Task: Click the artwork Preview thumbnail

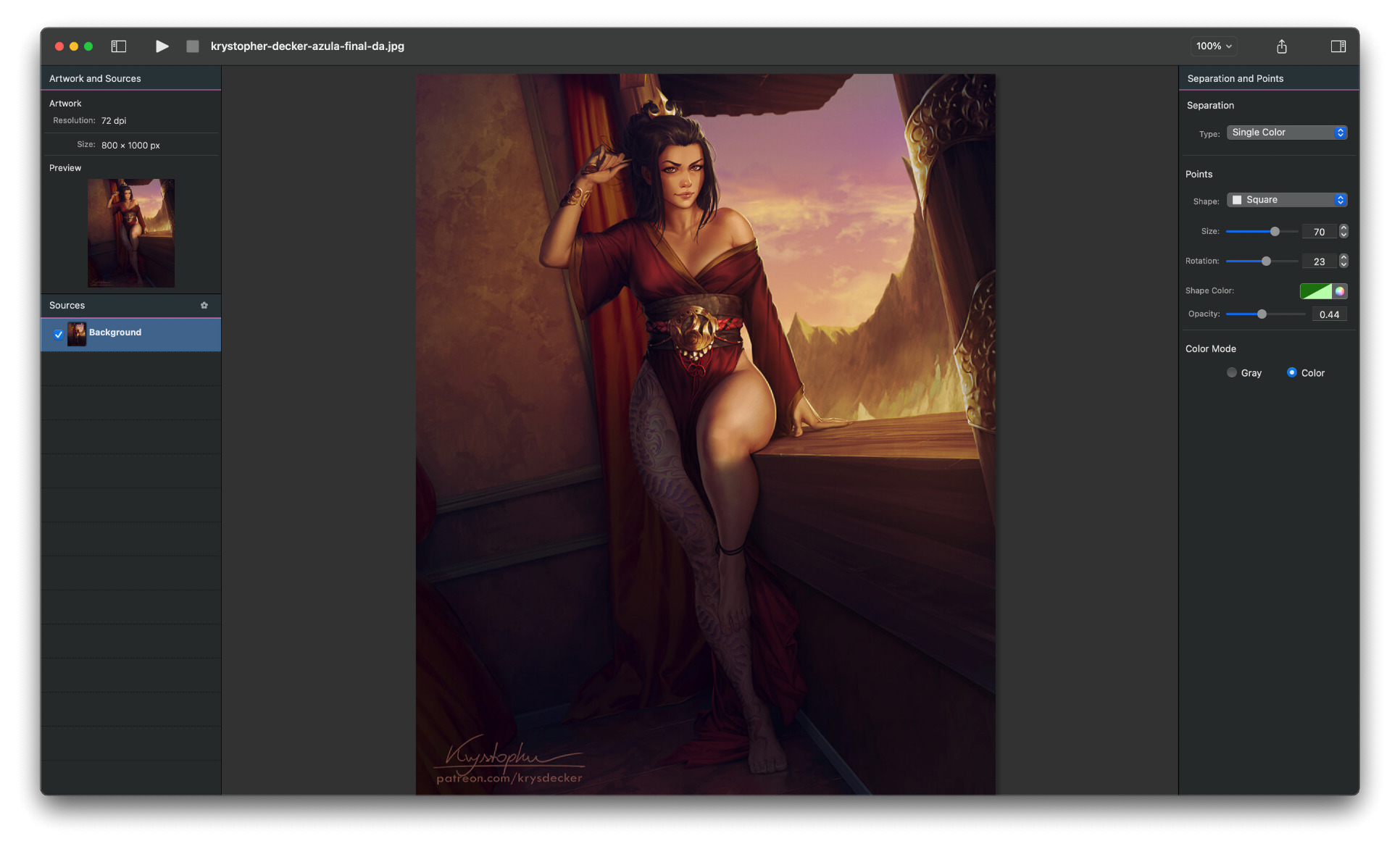Action: point(131,233)
